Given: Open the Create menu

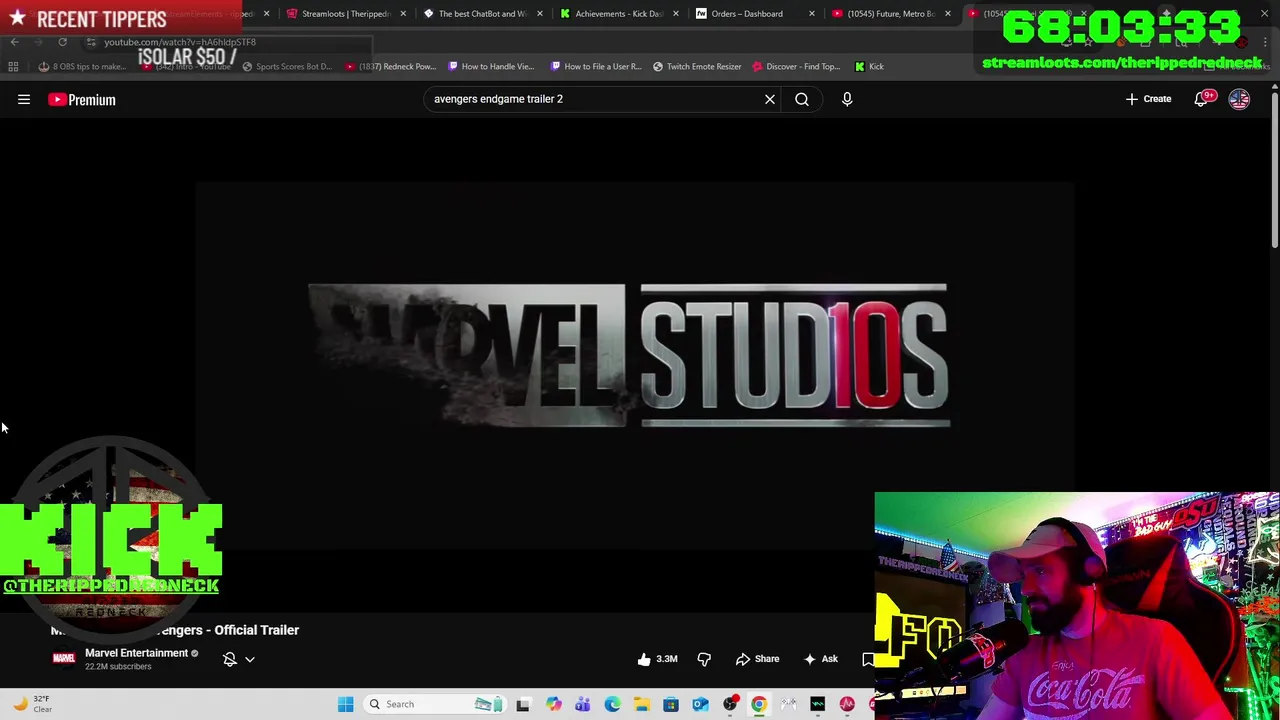Looking at the screenshot, I should pyautogui.click(x=1148, y=99).
